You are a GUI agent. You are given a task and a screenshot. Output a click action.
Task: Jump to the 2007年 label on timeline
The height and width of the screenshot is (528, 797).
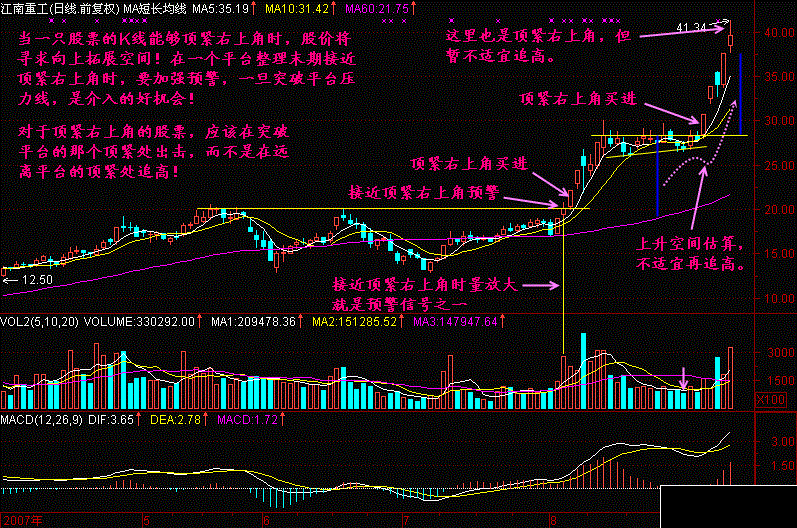[x=18, y=520]
